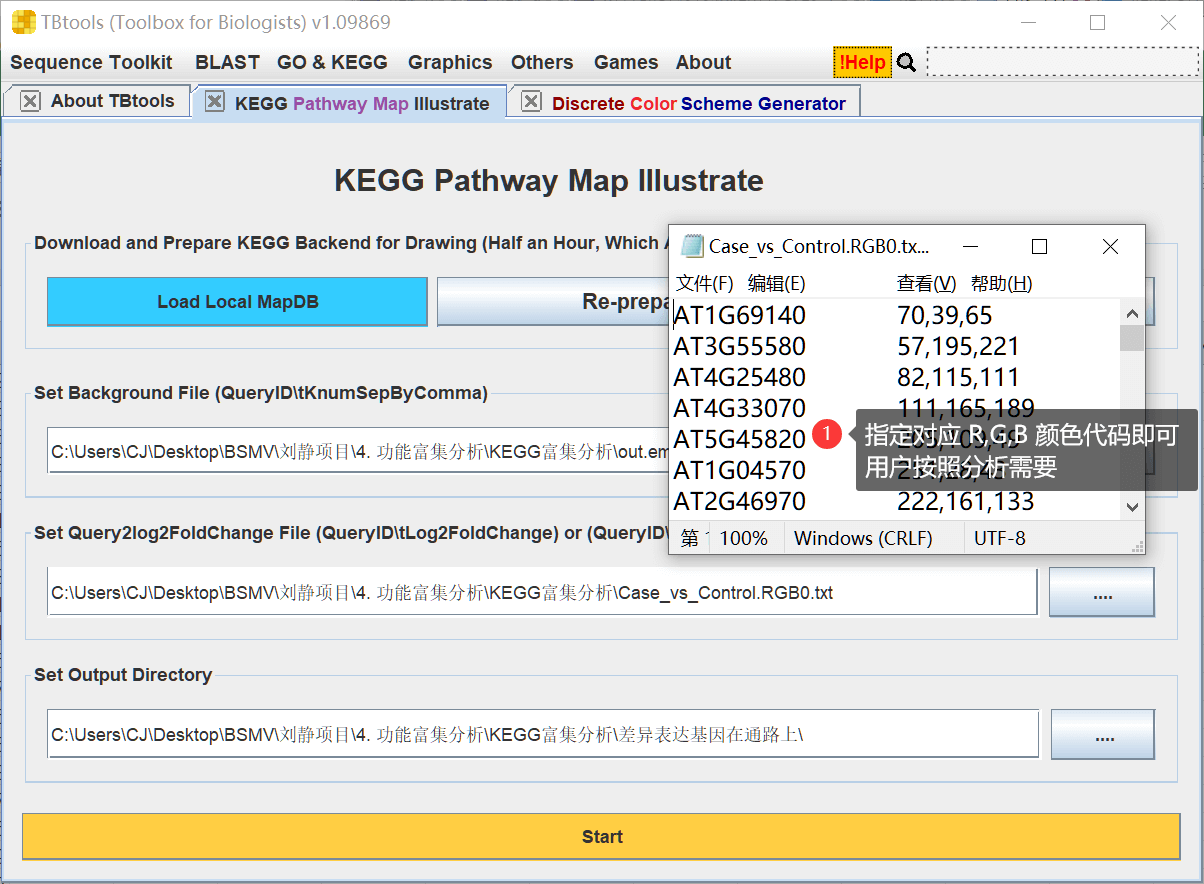Browse for the output directory with ....
The height and width of the screenshot is (884, 1204).
(1103, 735)
